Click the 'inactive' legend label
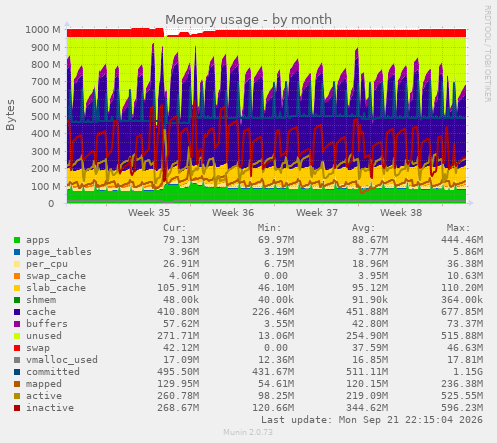 tap(50, 408)
